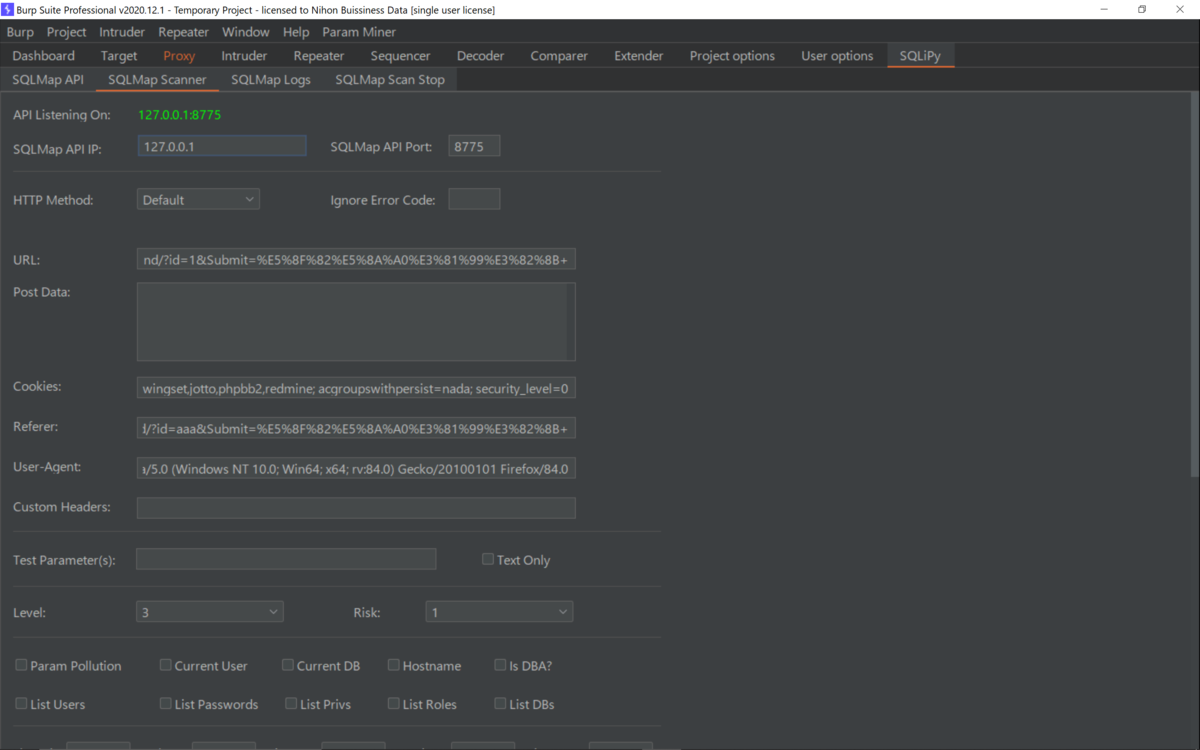Image resolution: width=1200 pixels, height=750 pixels.
Task: Switch to the Proxy tab
Action: [180, 56]
